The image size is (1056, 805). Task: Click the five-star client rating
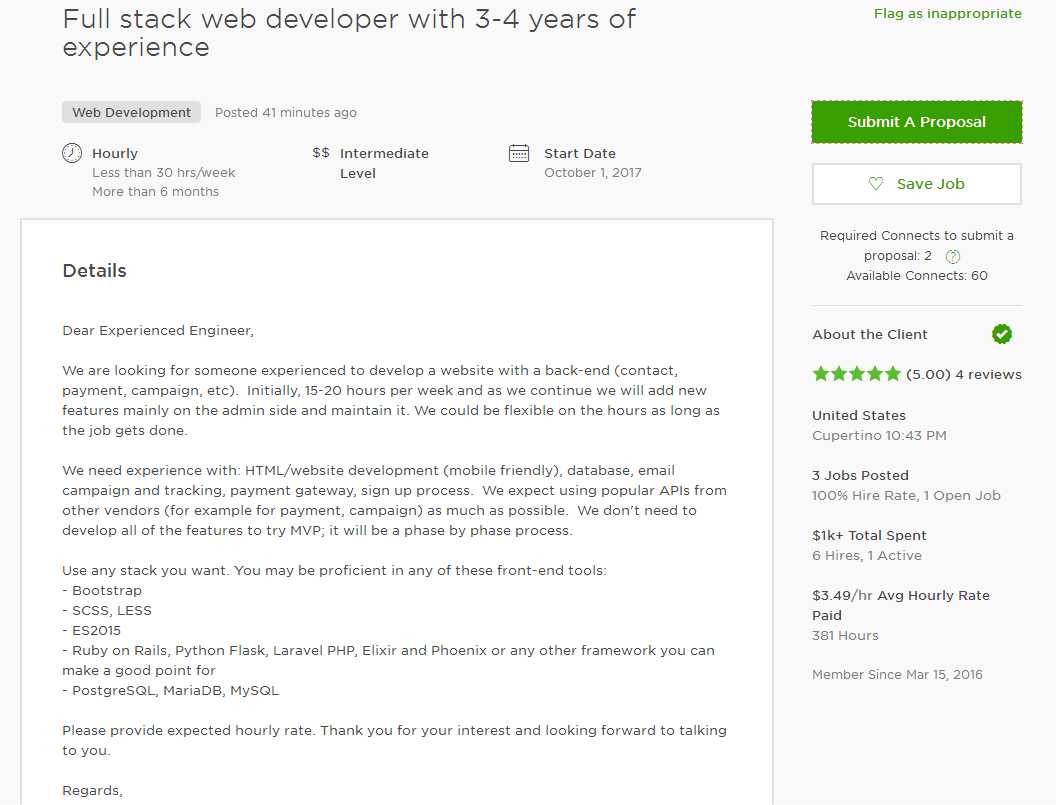click(x=856, y=374)
